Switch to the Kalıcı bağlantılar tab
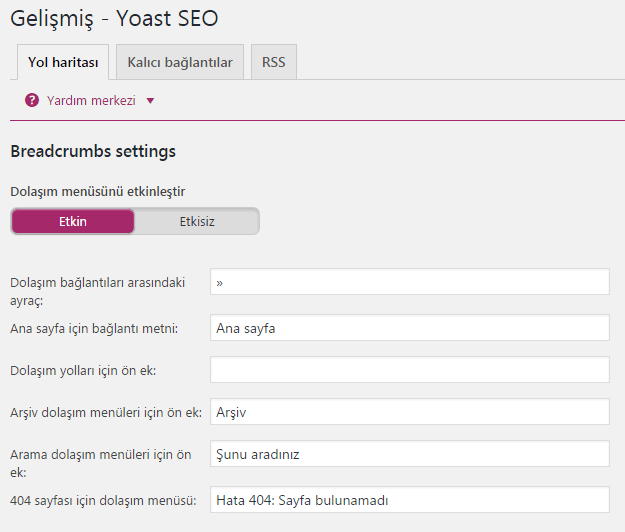 pos(180,62)
